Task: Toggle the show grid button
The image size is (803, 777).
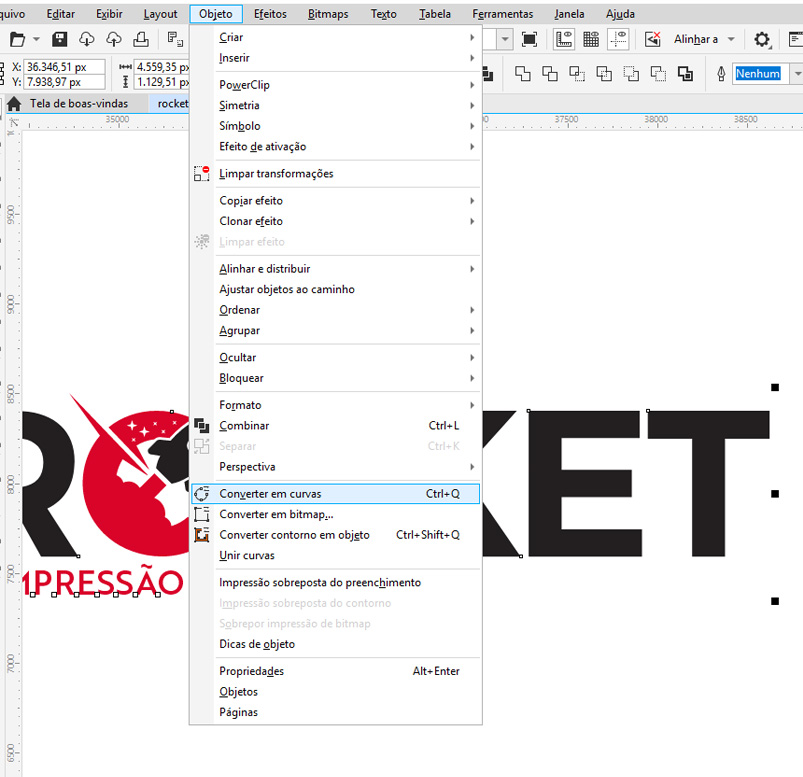Action: click(x=591, y=39)
